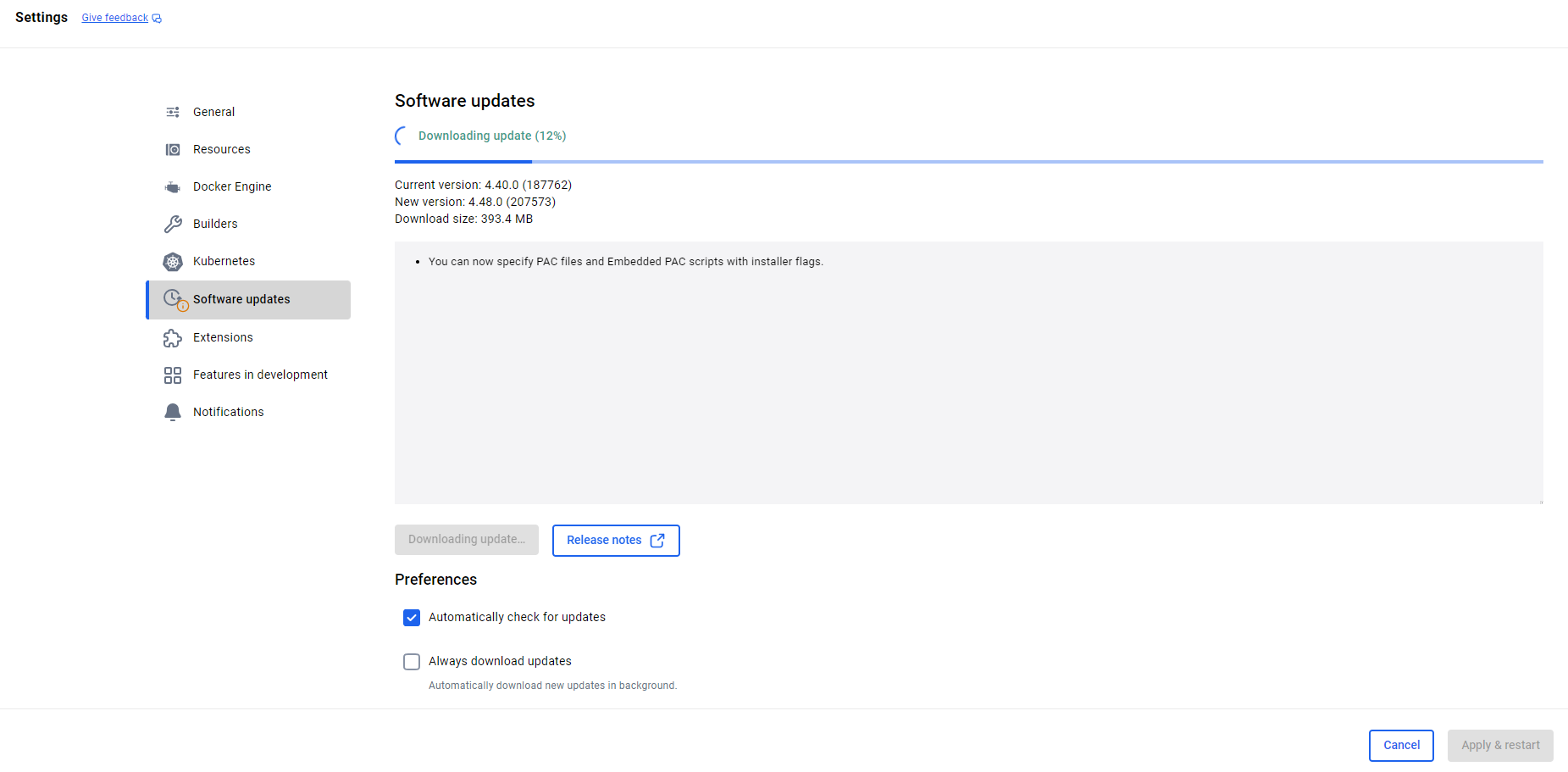This screenshot has height=772, width=1568.
Task: Open the Software updates settings section
Action: click(241, 300)
